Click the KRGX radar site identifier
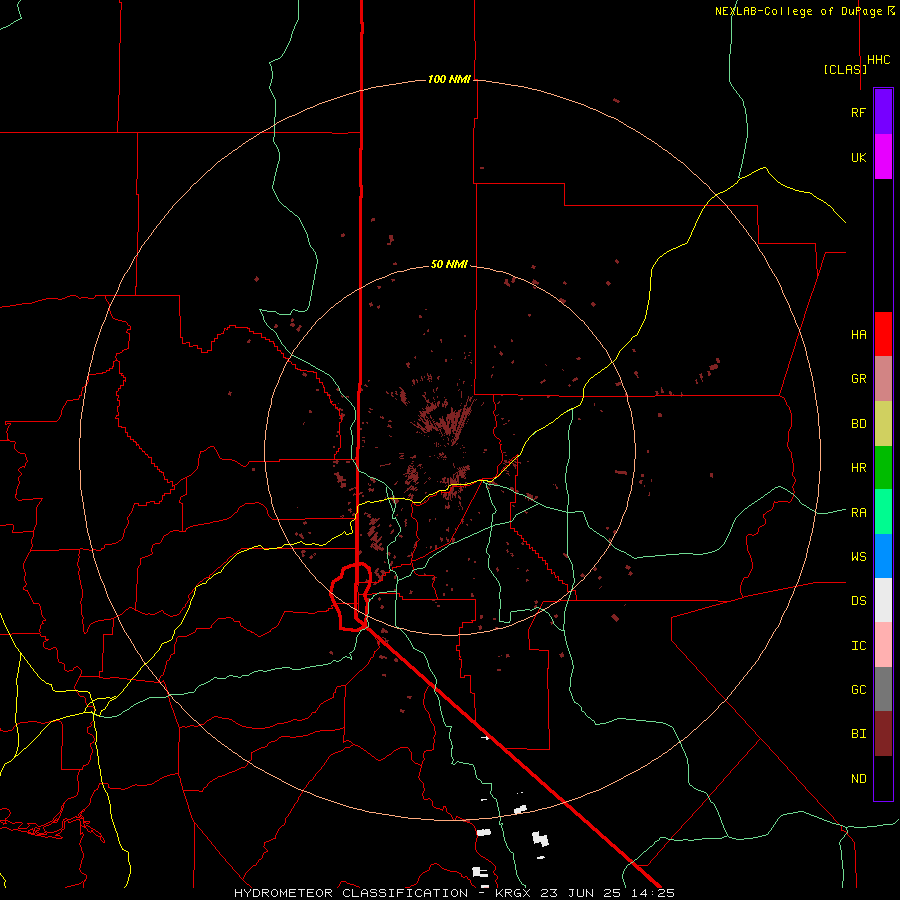900x900 pixels. pos(514,893)
